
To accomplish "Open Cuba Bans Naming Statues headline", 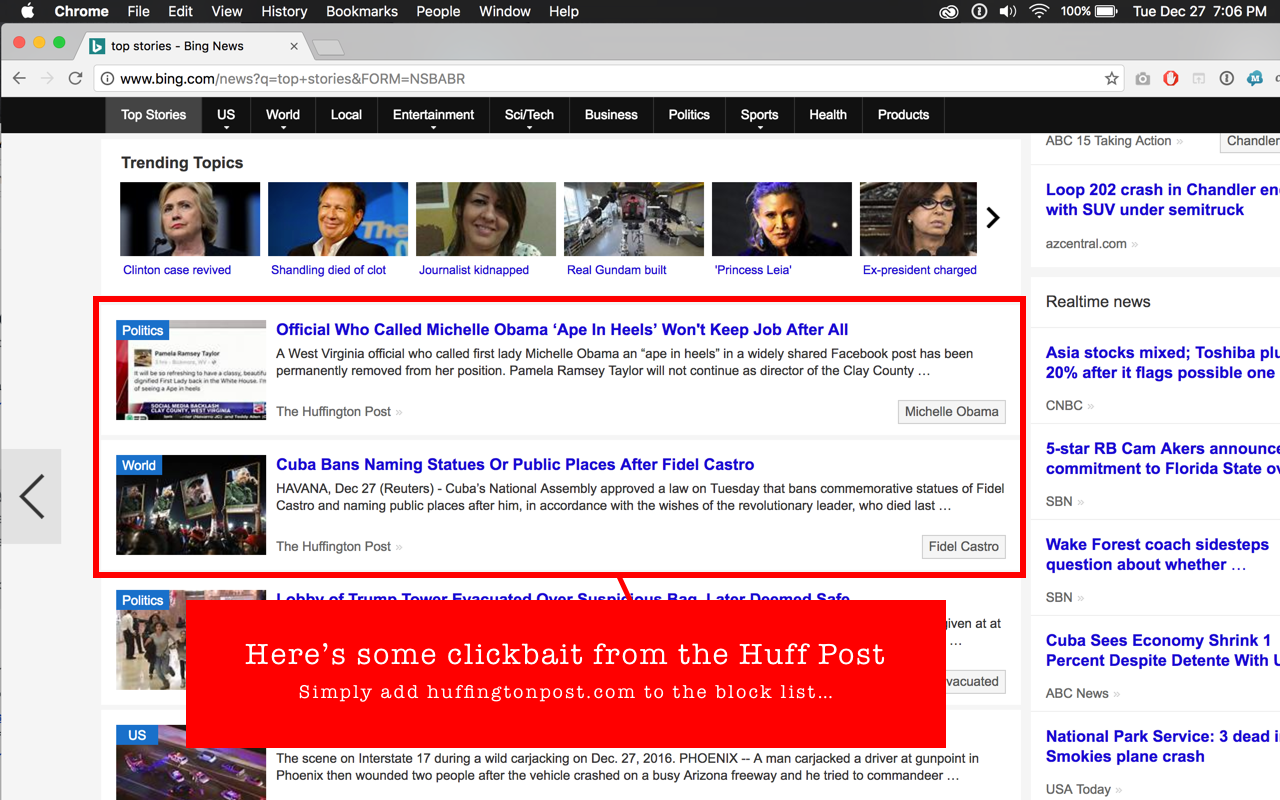I will tap(515, 464).
